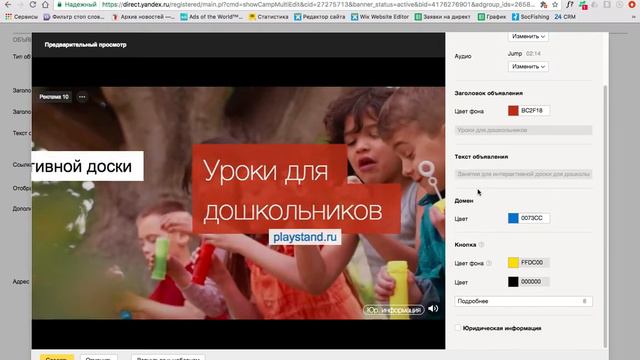Click the help icon next to Кнопка
This screenshot has width=640, height=360.
(x=481, y=244)
